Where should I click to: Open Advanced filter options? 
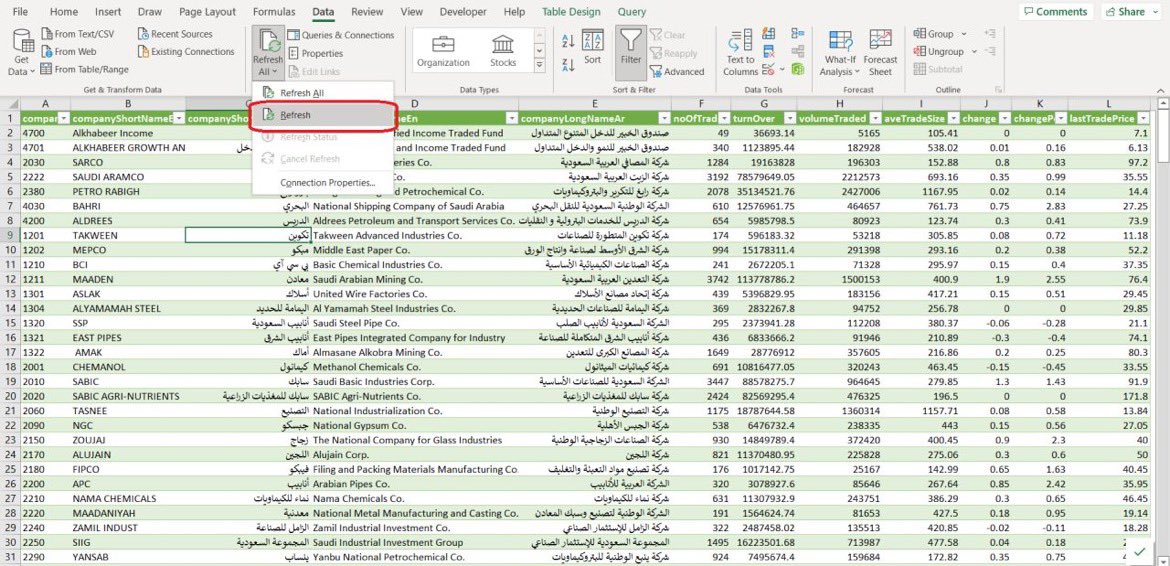coord(677,72)
